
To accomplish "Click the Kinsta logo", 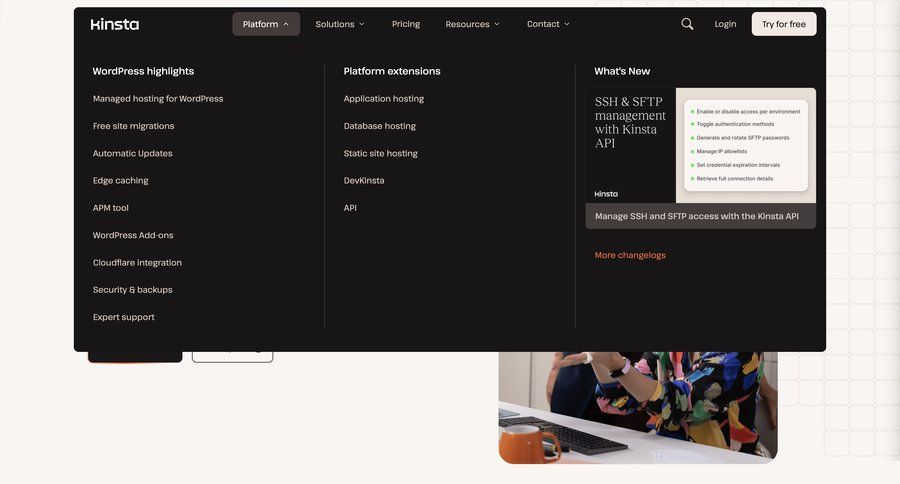I will point(115,24).
